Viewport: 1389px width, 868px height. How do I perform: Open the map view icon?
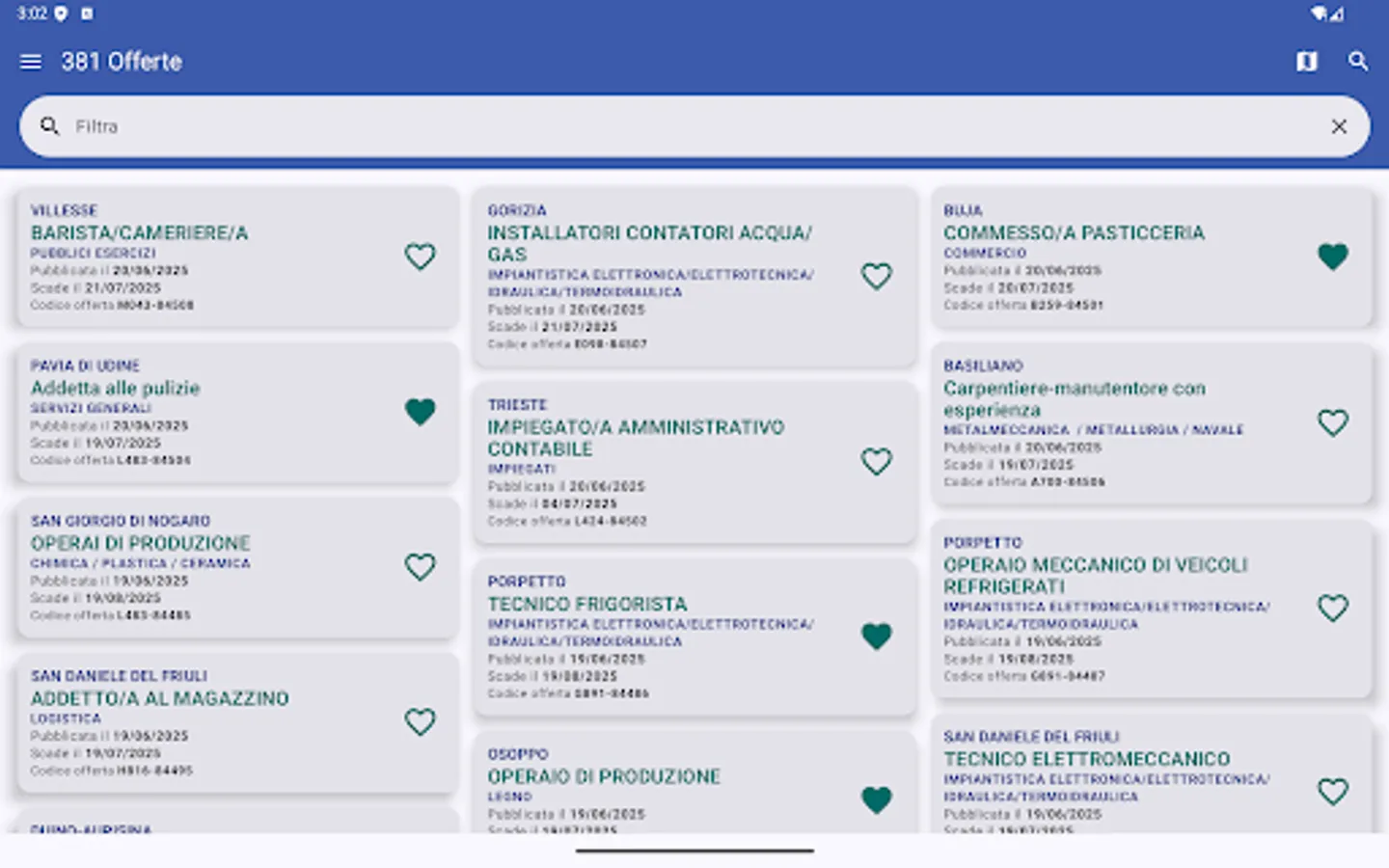pyautogui.click(x=1307, y=62)
